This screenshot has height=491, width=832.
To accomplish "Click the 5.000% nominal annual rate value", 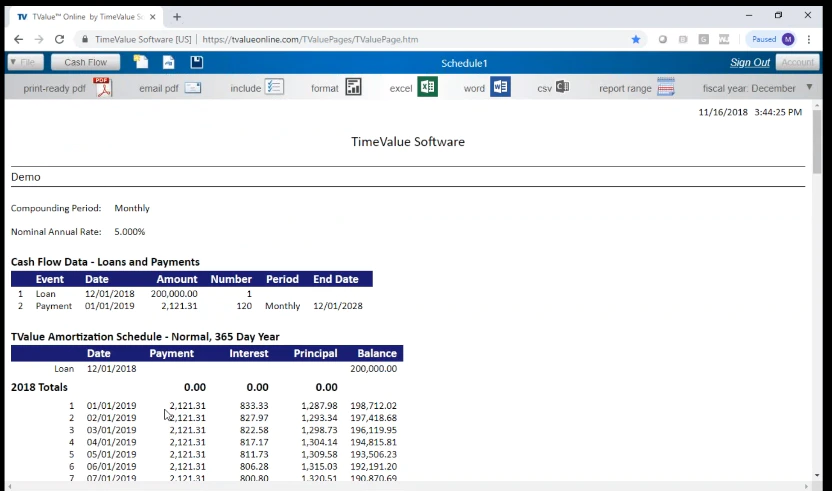I will tap(129, 231).
